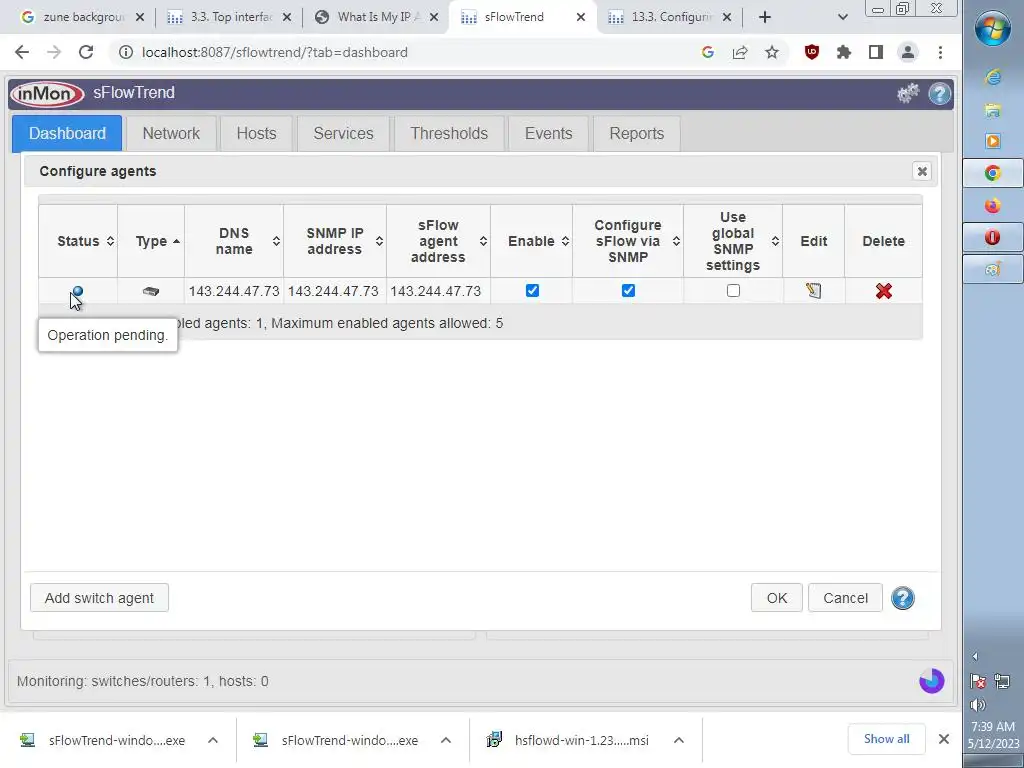Toggle Chrome side panel icon
The width and height of the screenshot is (1024, 768).
pyautogui.click(x=876, y=52)
